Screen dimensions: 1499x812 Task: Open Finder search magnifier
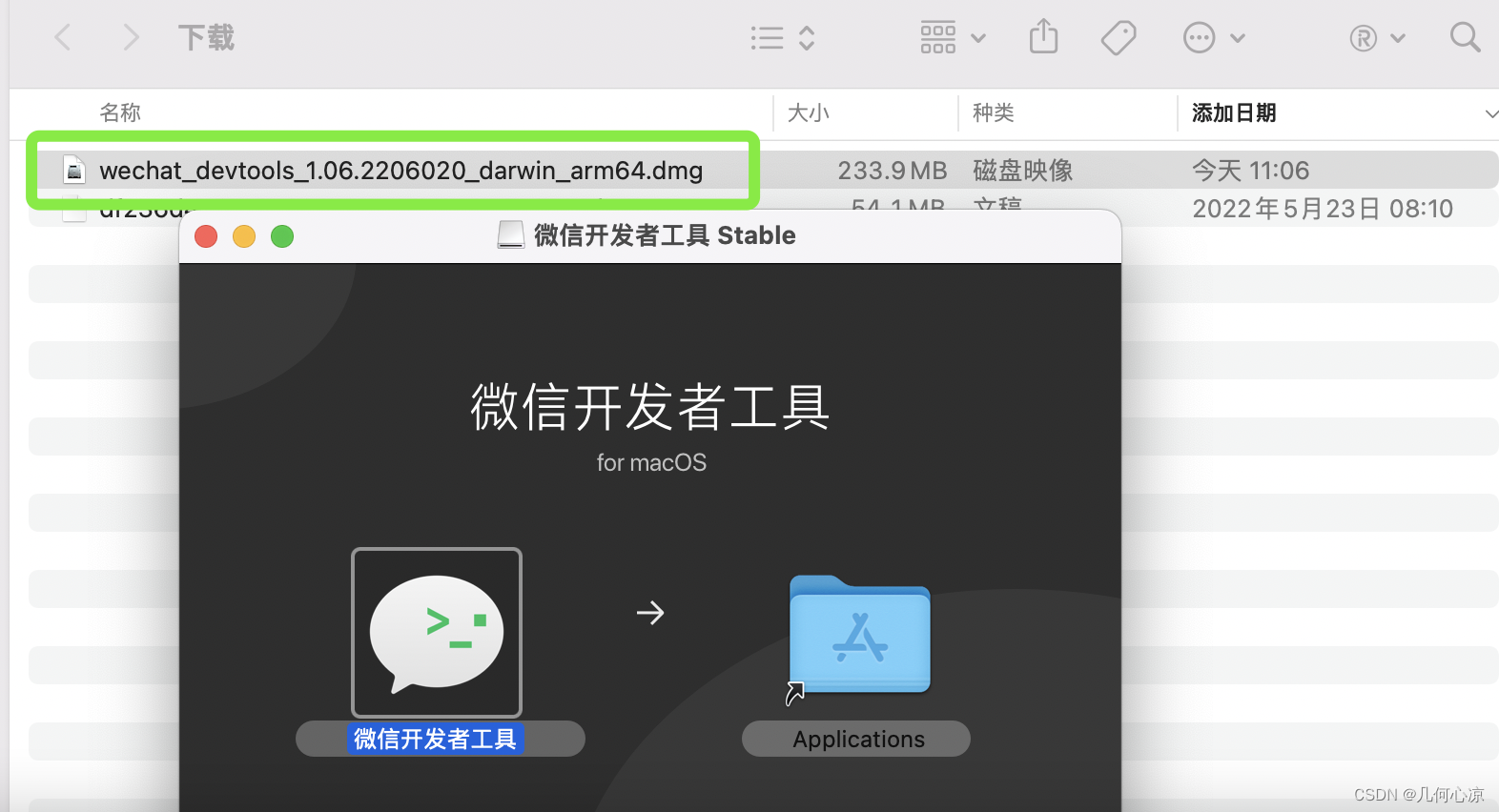pyautogui.click(x=1465, y=38)
